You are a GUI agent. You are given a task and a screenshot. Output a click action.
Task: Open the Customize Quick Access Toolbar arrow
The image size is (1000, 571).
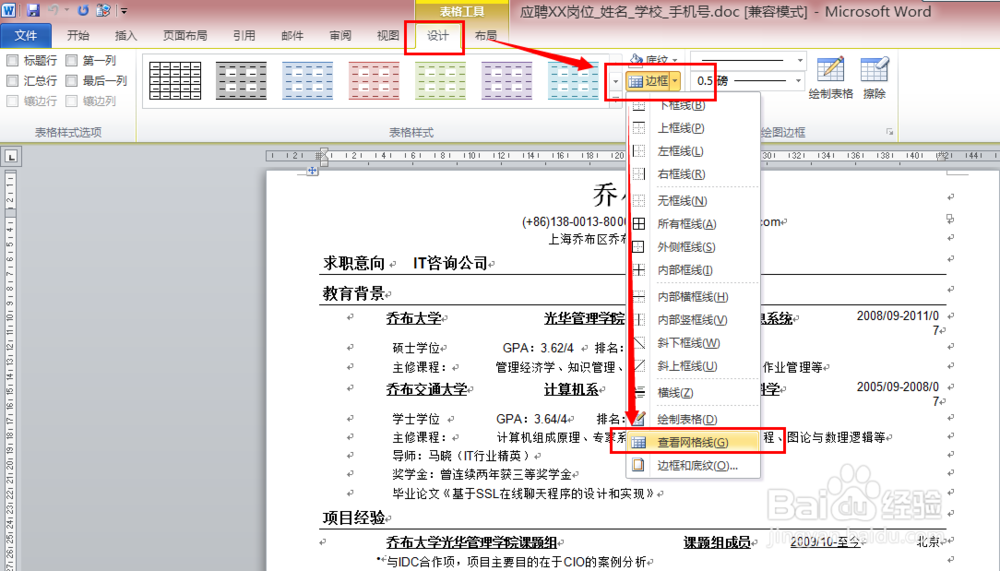[124, 11]
